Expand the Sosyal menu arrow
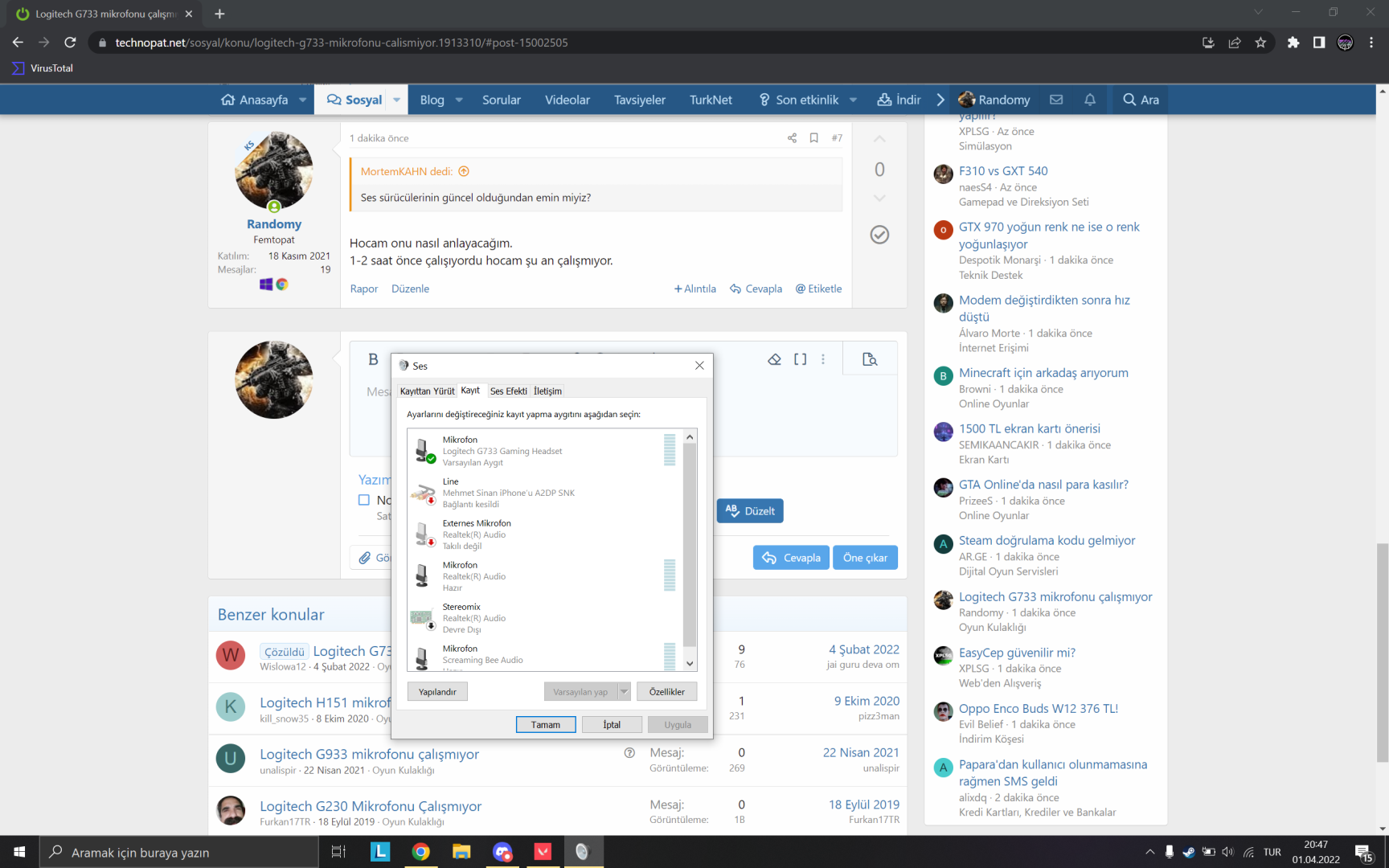This screenshot has height=868, width=1389. (x=396, y=100)
